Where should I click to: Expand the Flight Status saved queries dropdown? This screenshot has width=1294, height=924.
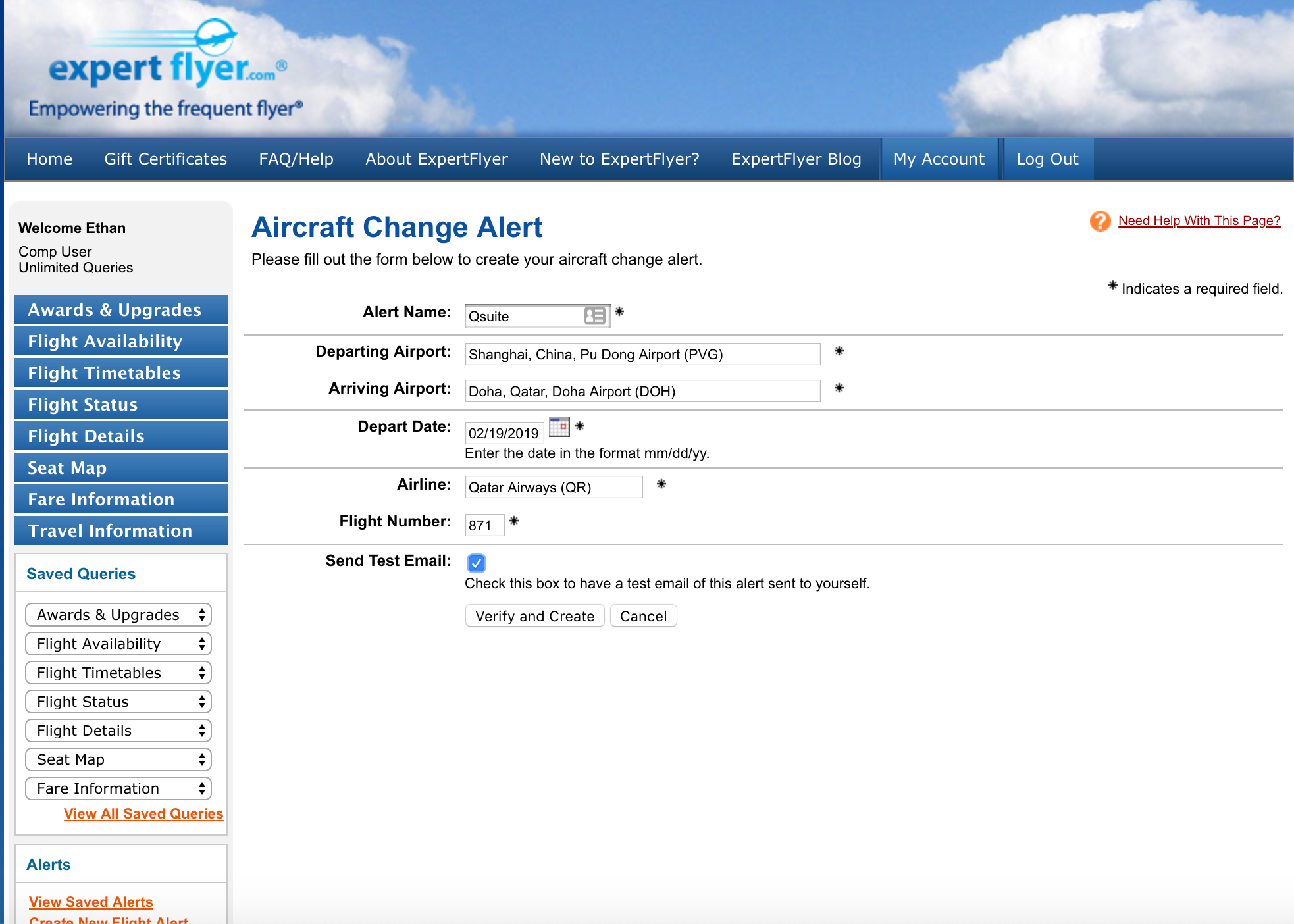tap(118, 702)
